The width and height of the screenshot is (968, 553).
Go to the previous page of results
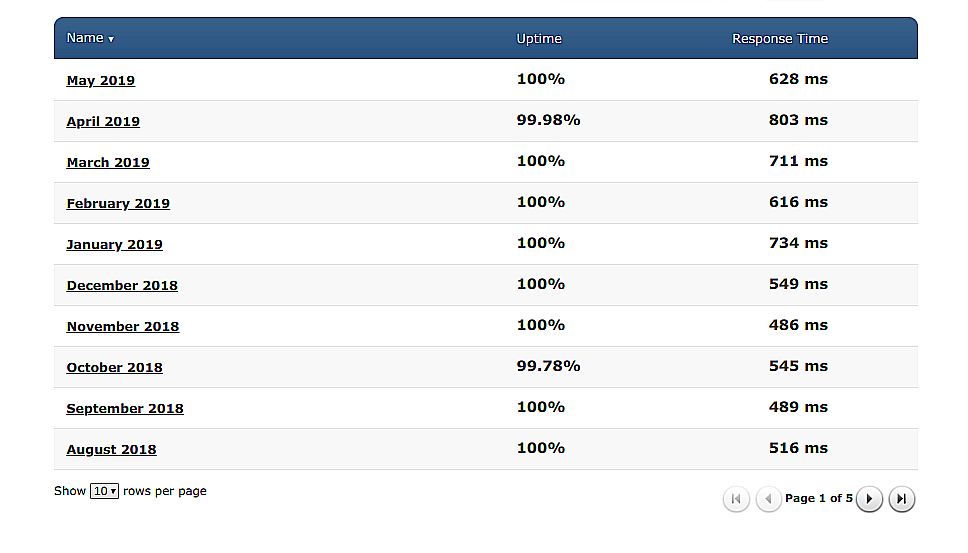769,499
